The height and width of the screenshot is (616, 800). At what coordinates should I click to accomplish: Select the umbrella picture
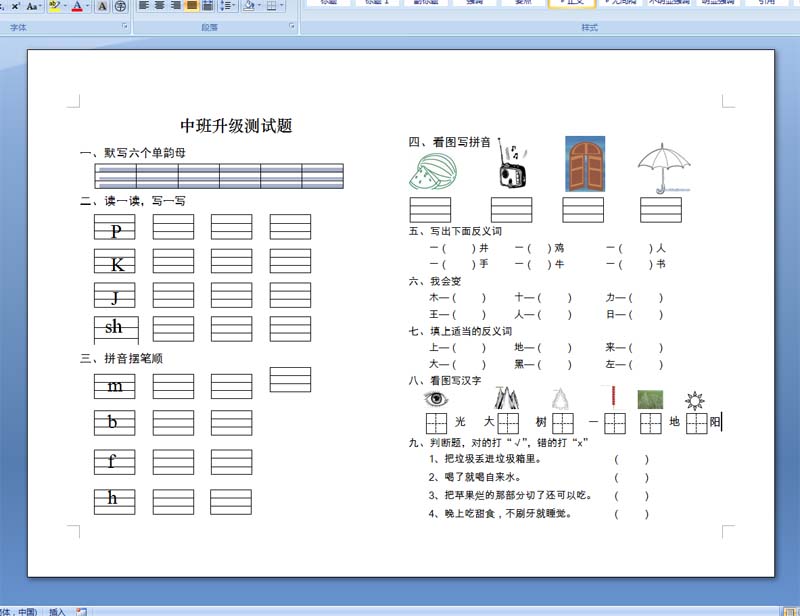click(x=664, y=168)
